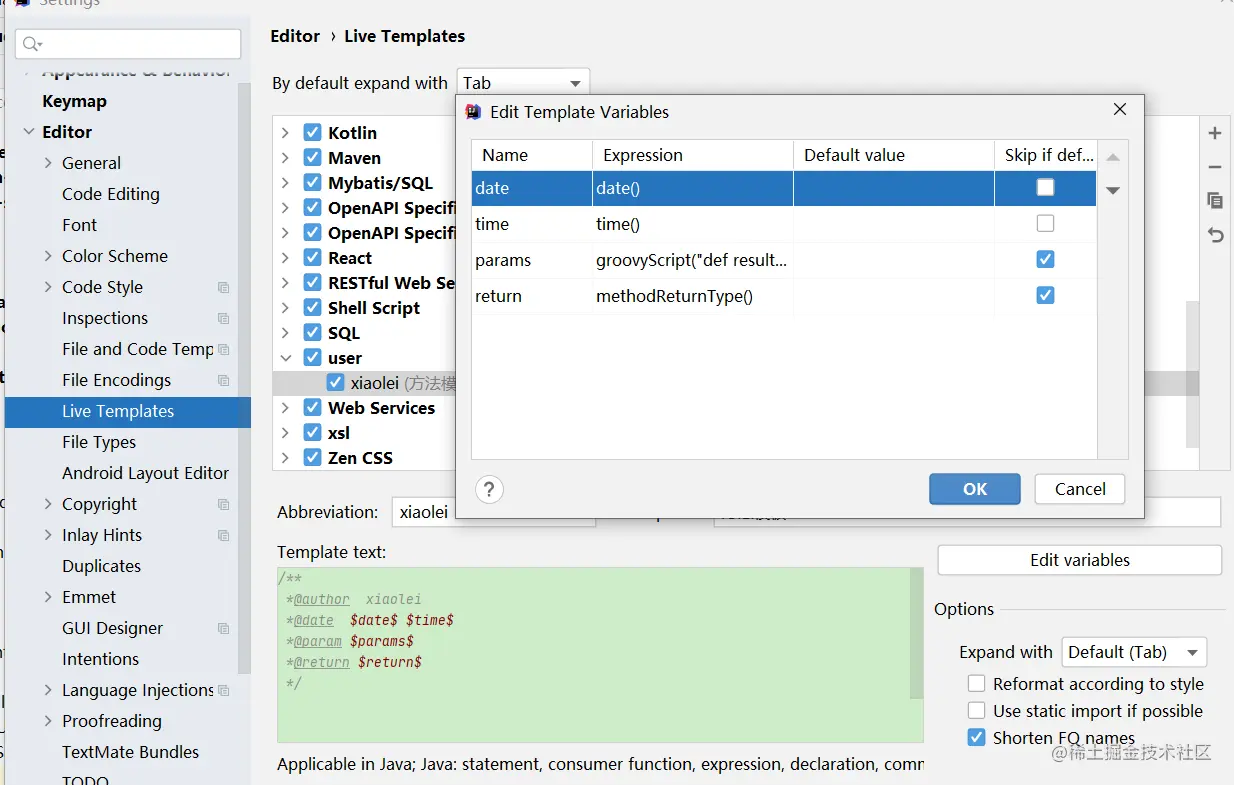Viewport: 1234px width, 785px height.
Task: Duplicate the selected template icon
Action: (1215, 201)
